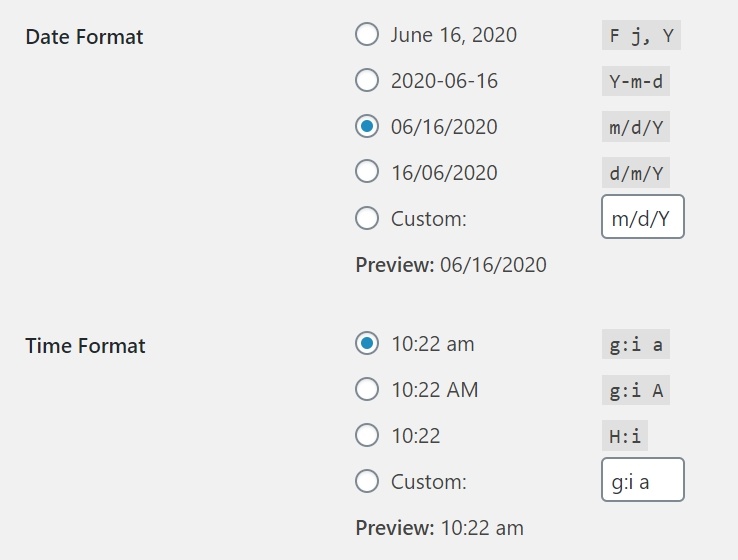Click the 'd/m/Y' format code

pos(636,173)
